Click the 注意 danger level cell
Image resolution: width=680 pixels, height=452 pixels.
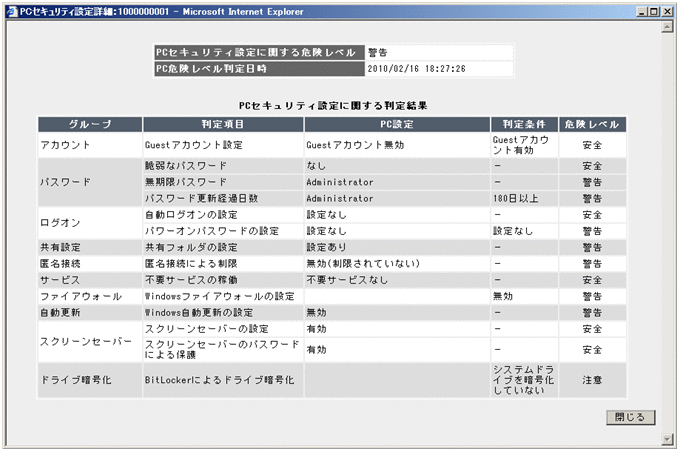click(592, 380)
